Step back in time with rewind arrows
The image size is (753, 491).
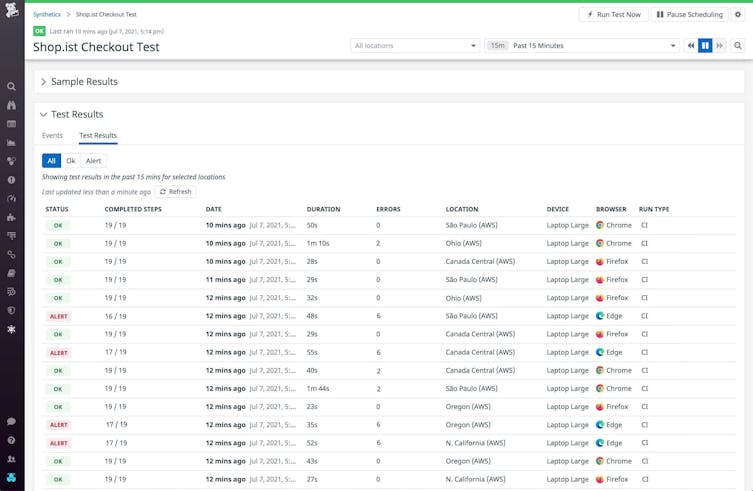coord(691,46)
